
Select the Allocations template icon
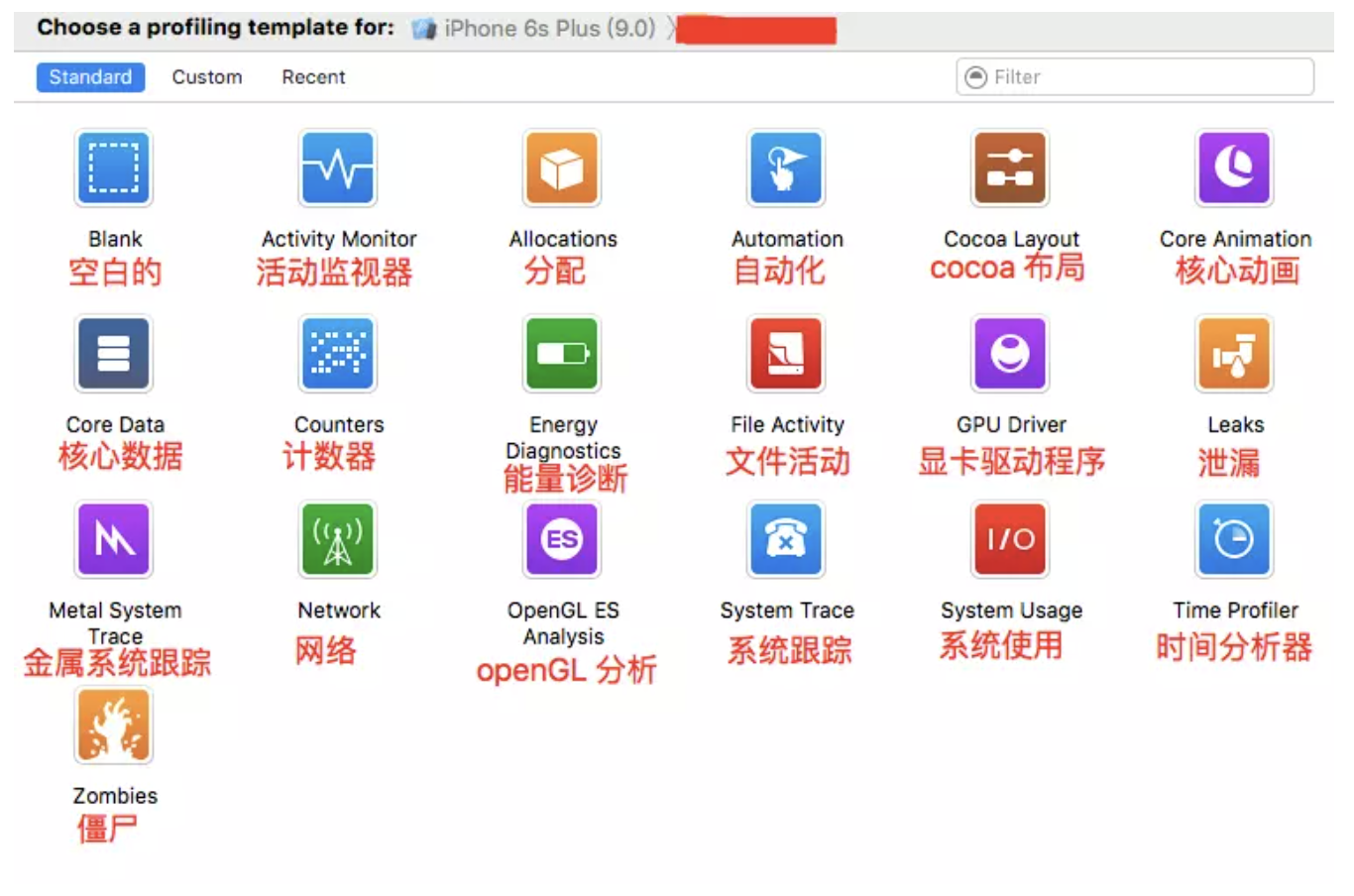click(562, 168)
